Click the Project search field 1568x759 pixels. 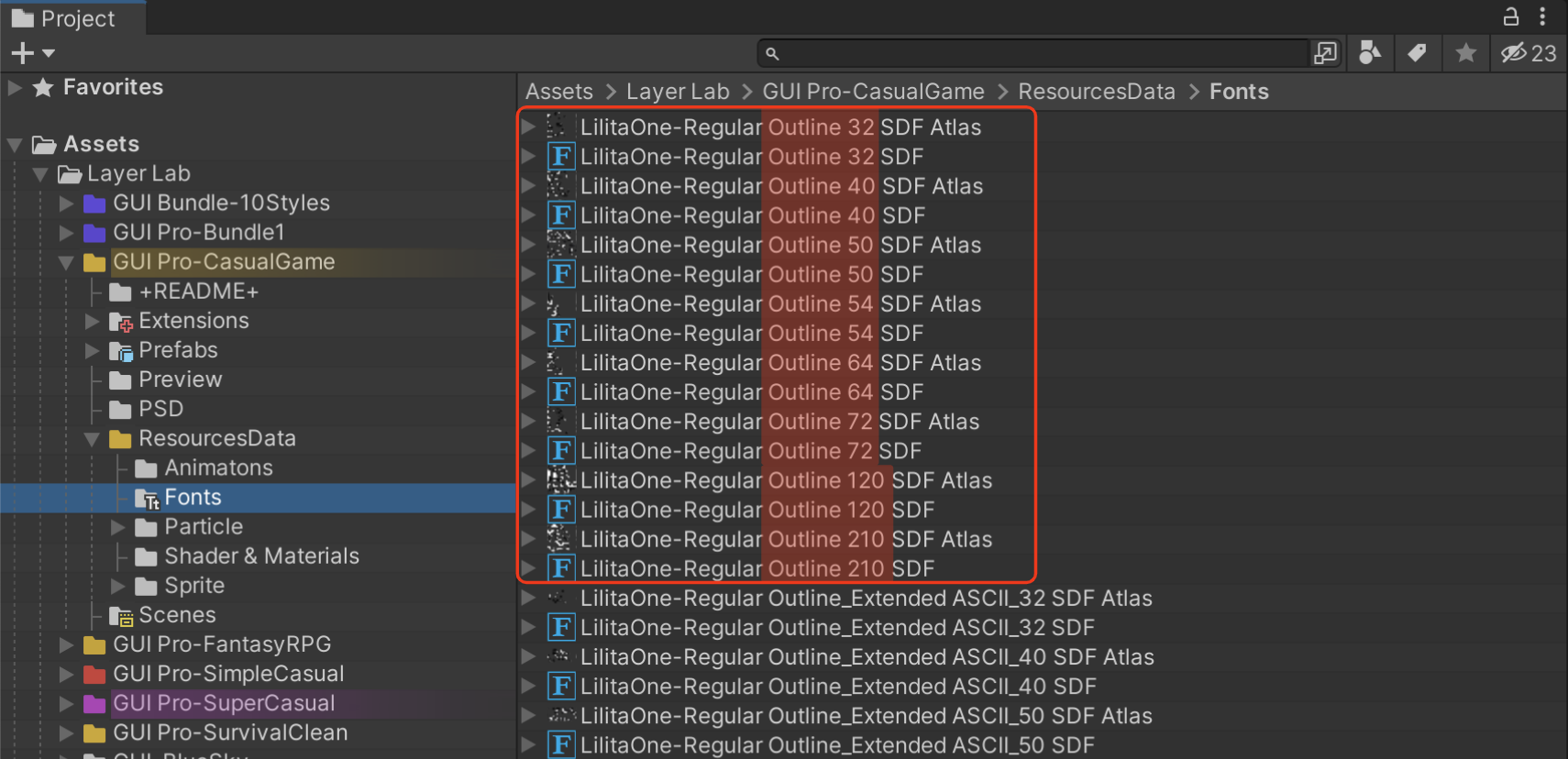pyautogui.click(x=1032, y=54)
